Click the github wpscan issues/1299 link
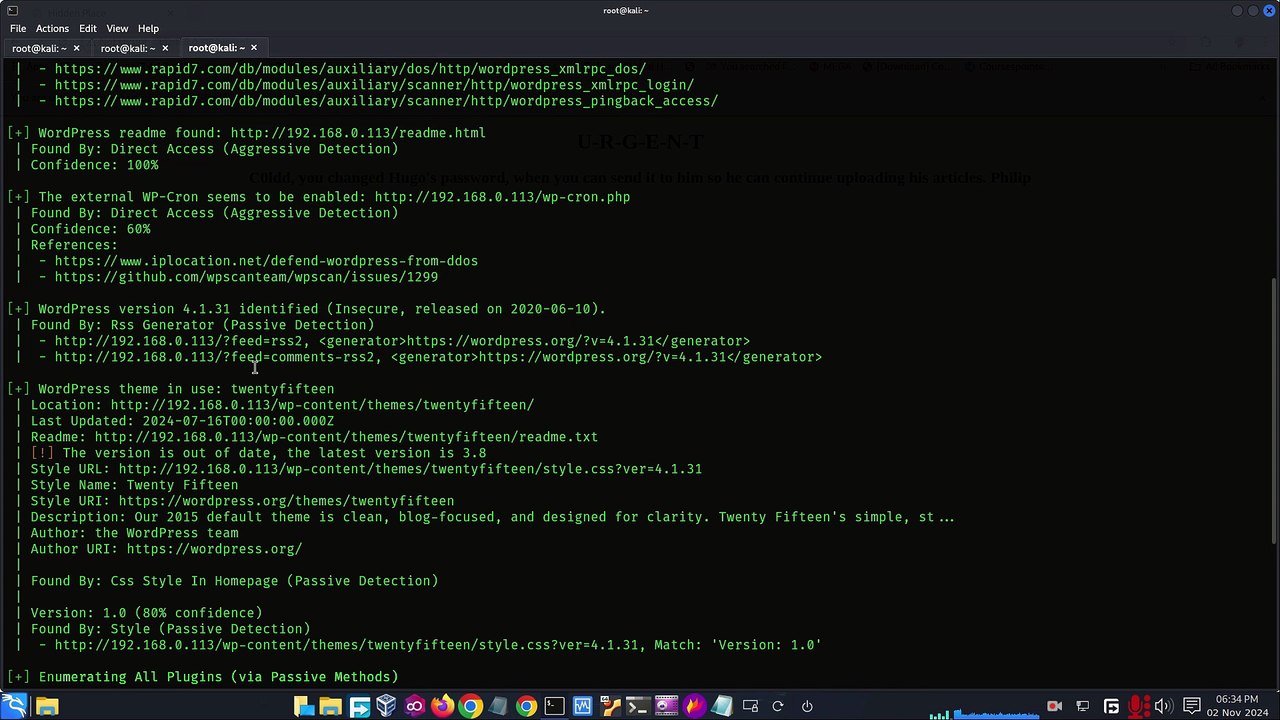Image resolution: width=1280 pixels, height=720 pixels. (x=246, y=277)
